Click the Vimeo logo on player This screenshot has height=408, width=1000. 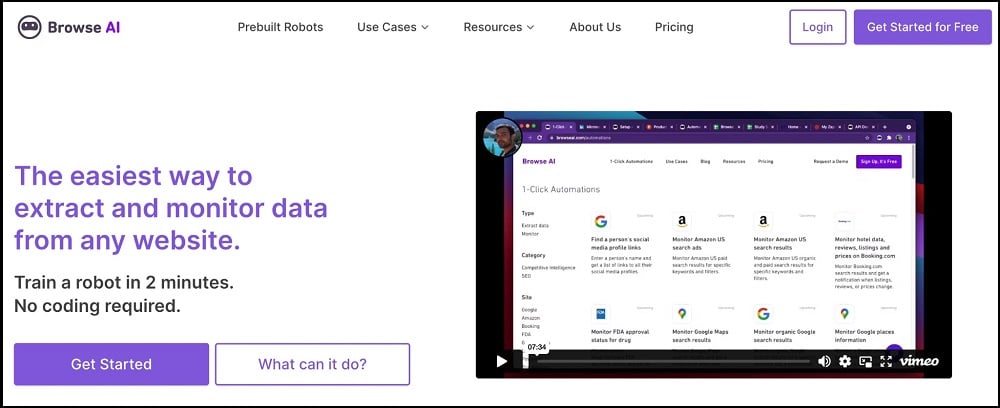pyautogui.click(x=919, y=361)
